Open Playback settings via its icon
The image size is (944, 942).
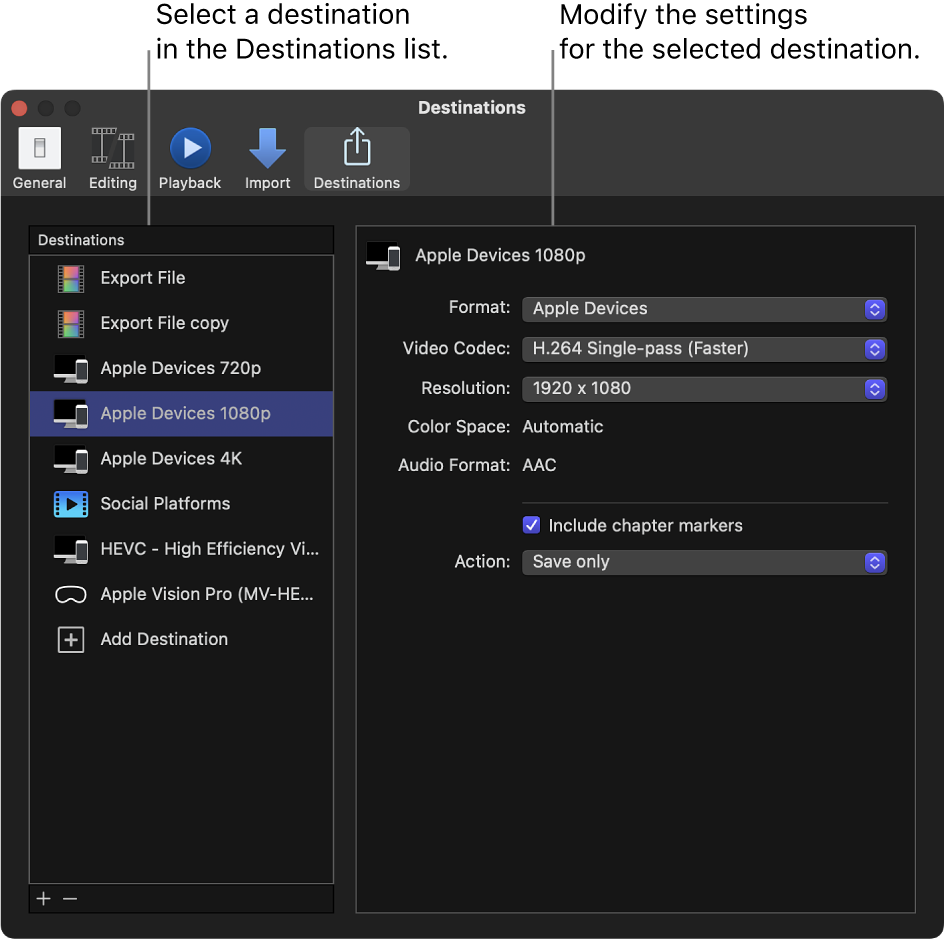tap(189, 156)
